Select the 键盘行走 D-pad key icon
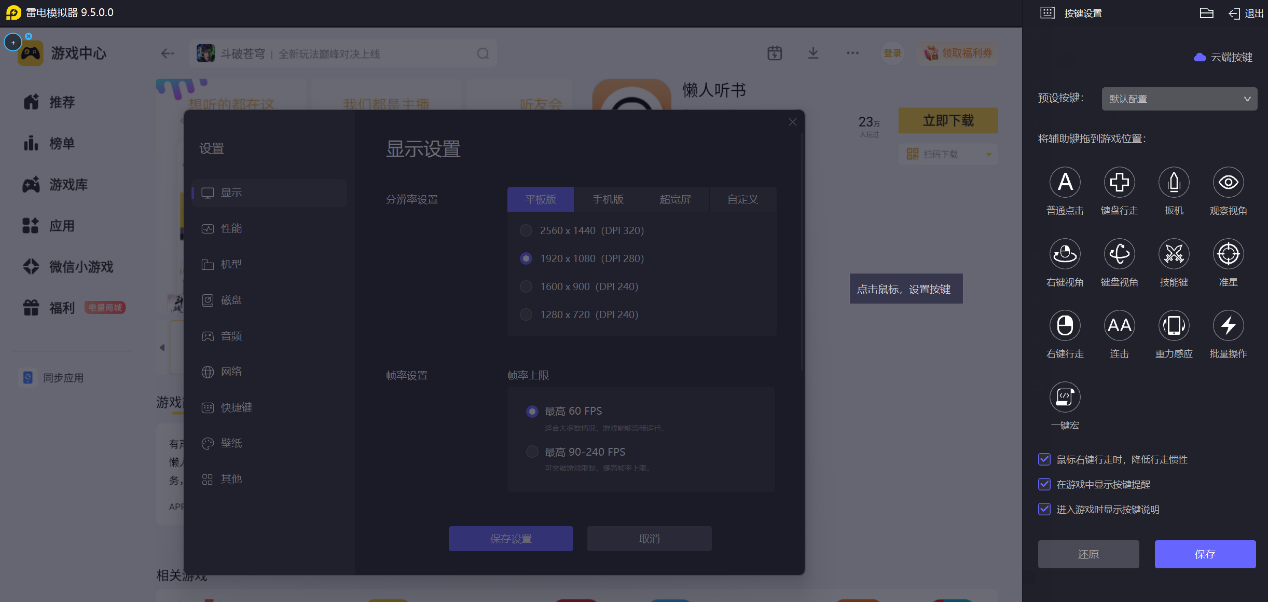Image resolution: width=1268 pixels, height=602 pixels. [1119, 182]
